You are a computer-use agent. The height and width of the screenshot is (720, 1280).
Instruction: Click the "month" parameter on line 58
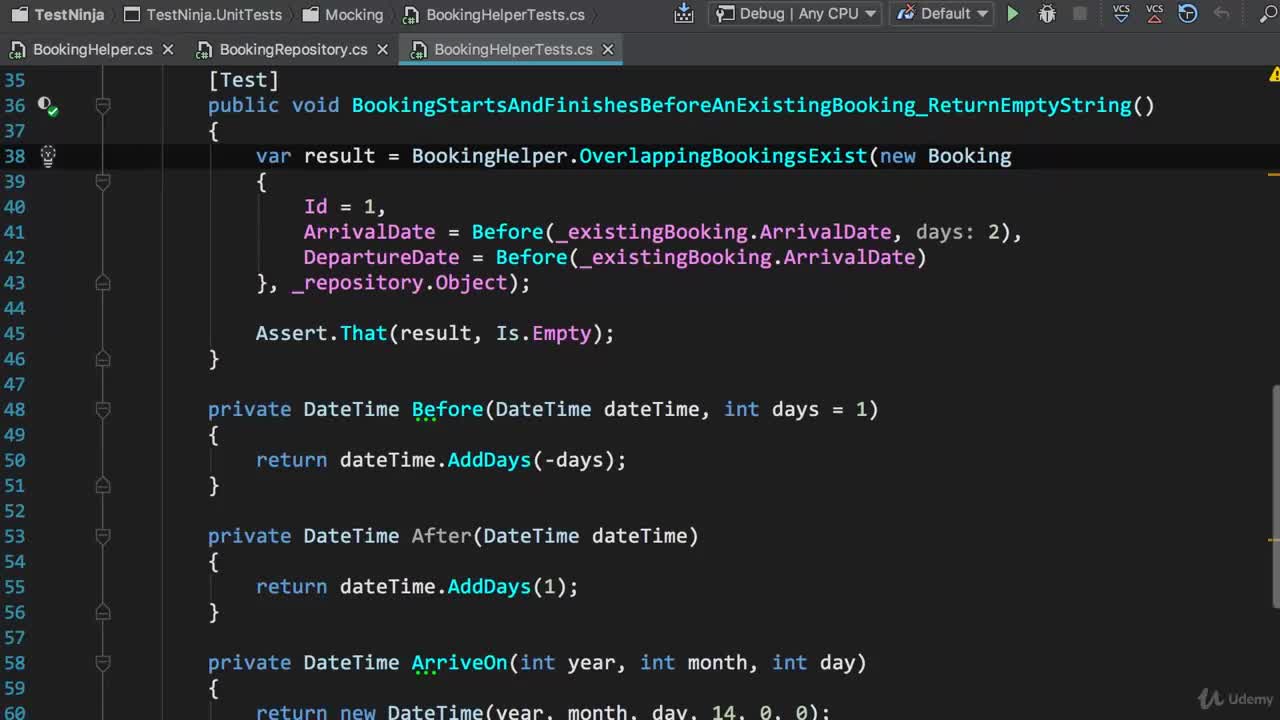717,662
